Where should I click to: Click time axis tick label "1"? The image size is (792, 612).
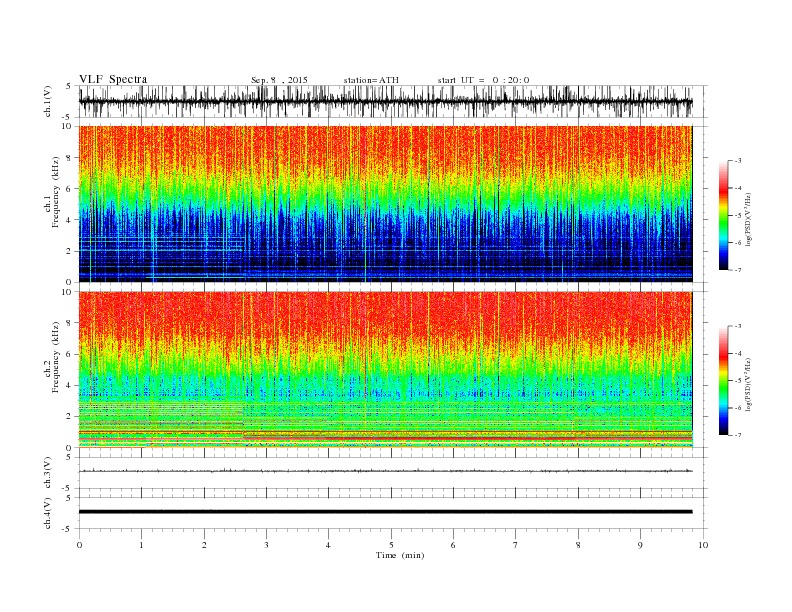[141, 545]
